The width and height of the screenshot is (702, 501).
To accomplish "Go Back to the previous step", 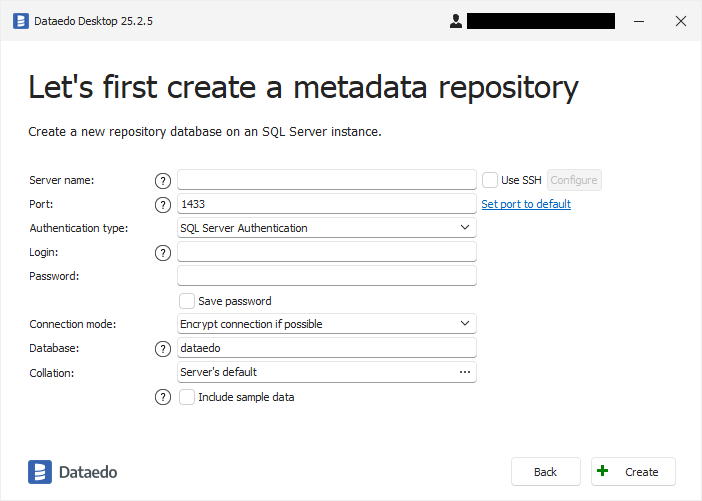I will (546, 471).
